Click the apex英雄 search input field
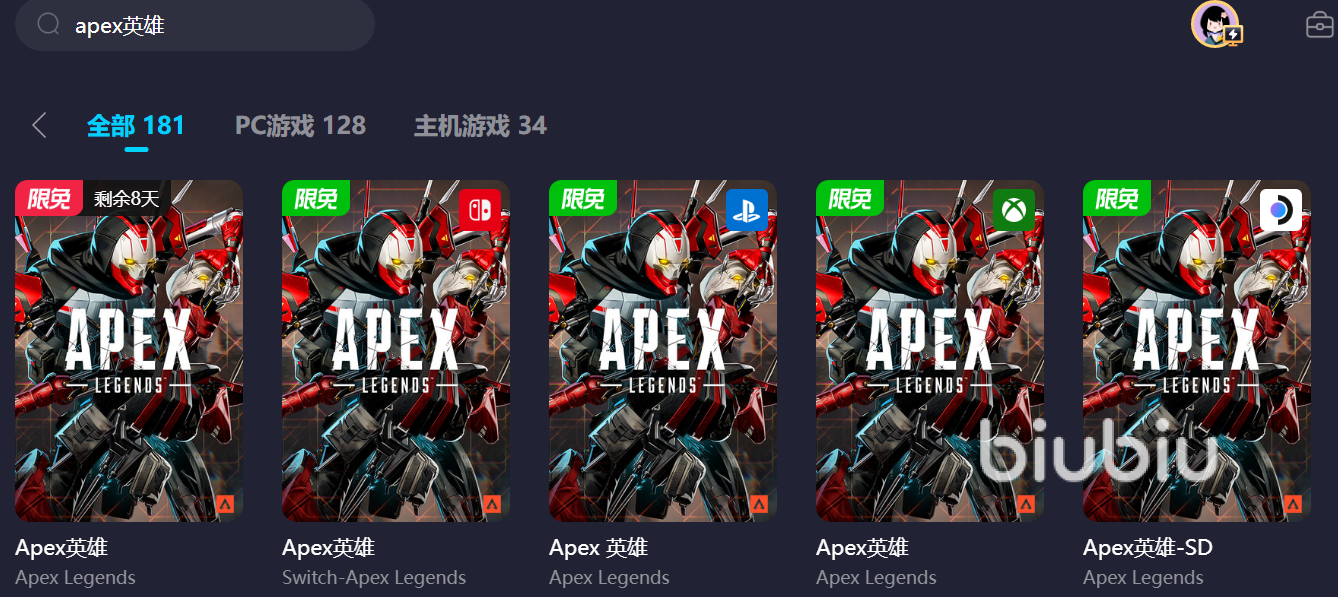The height and width of the screenshot is (597, 1338). coord(195,25)
